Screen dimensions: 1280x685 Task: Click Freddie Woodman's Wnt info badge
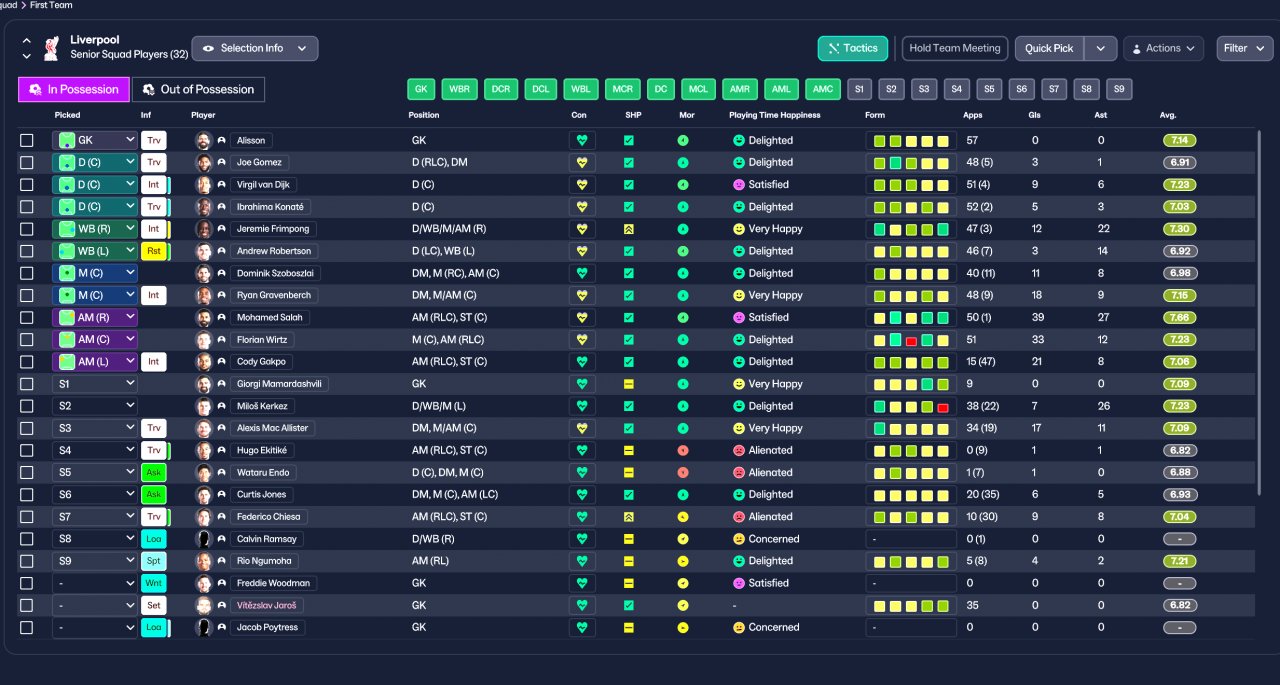(x=154, y=583)
